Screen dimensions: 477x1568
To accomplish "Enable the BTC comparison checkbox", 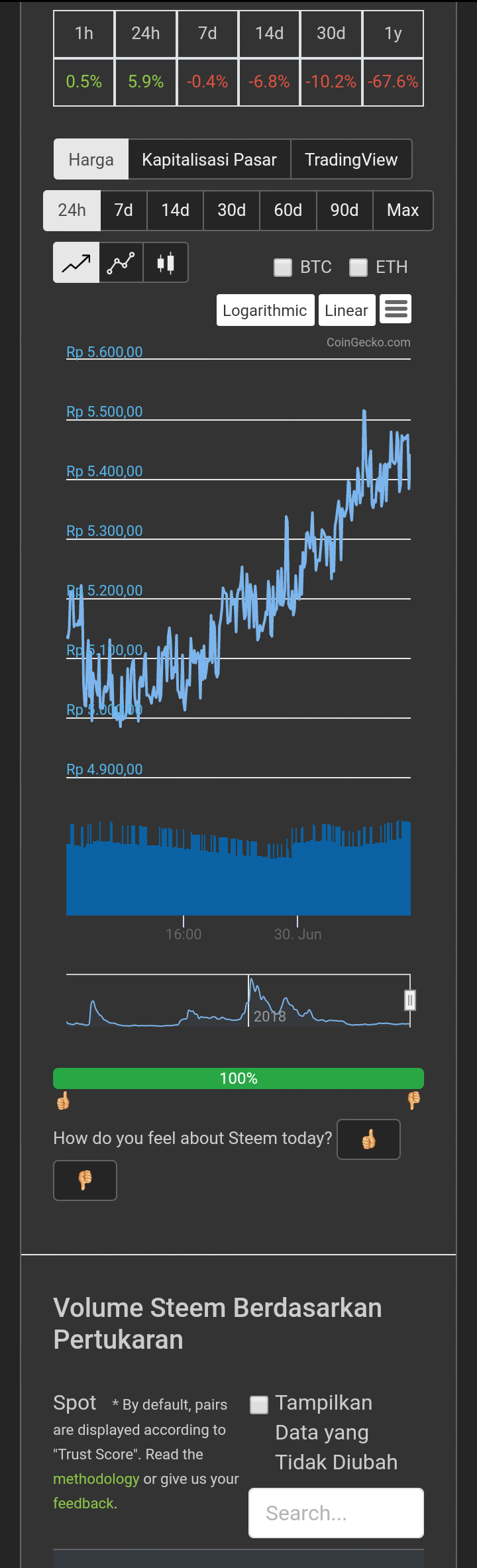I will coord(283,267).
